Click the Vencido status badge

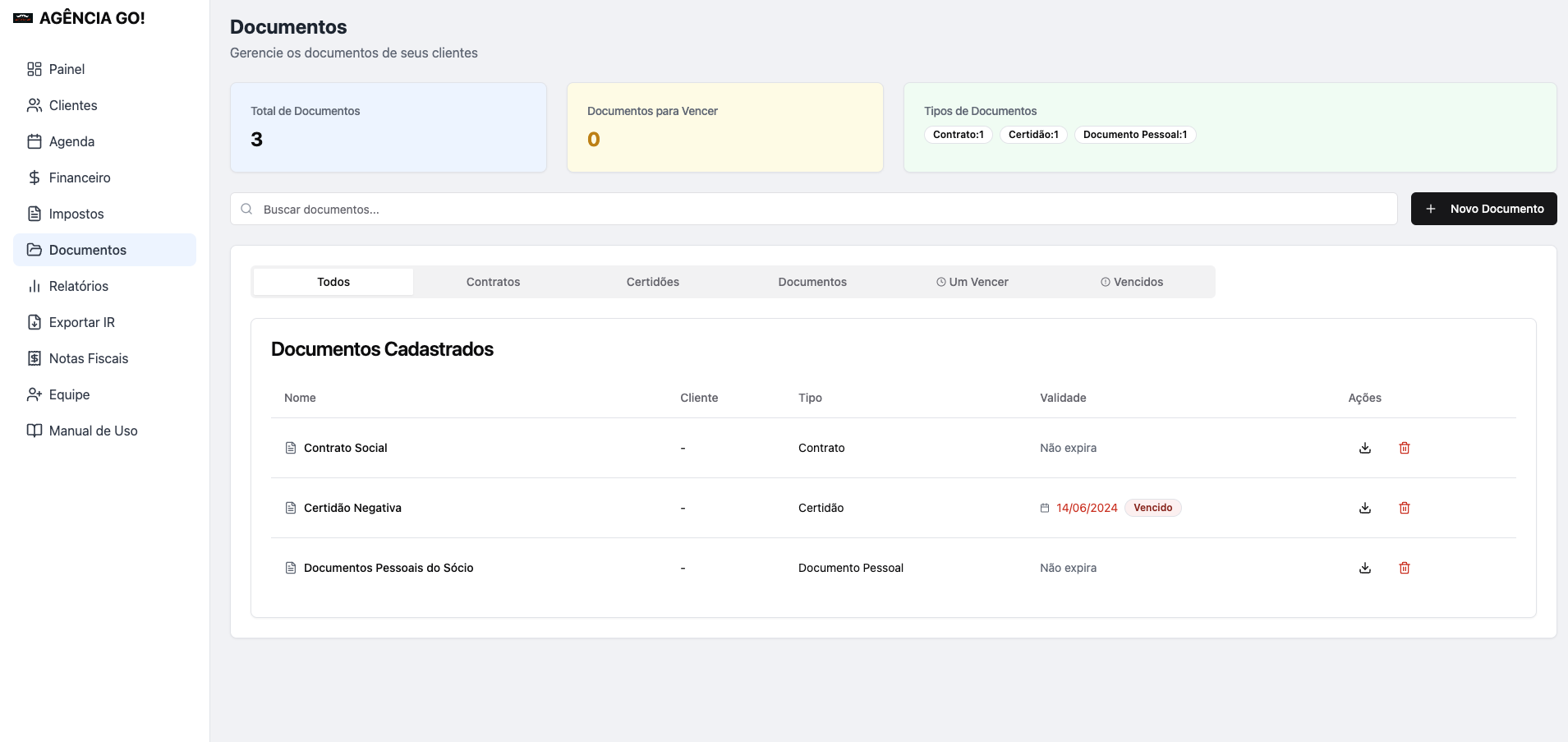click(x=1153, y=508)
